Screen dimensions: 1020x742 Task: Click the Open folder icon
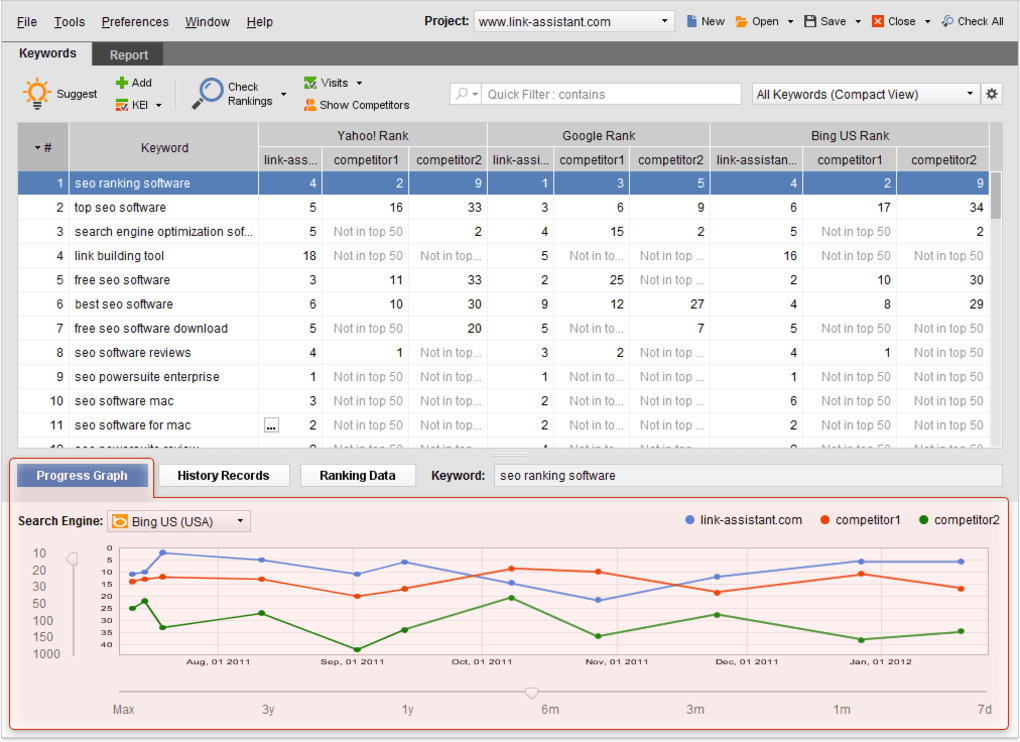741,21
